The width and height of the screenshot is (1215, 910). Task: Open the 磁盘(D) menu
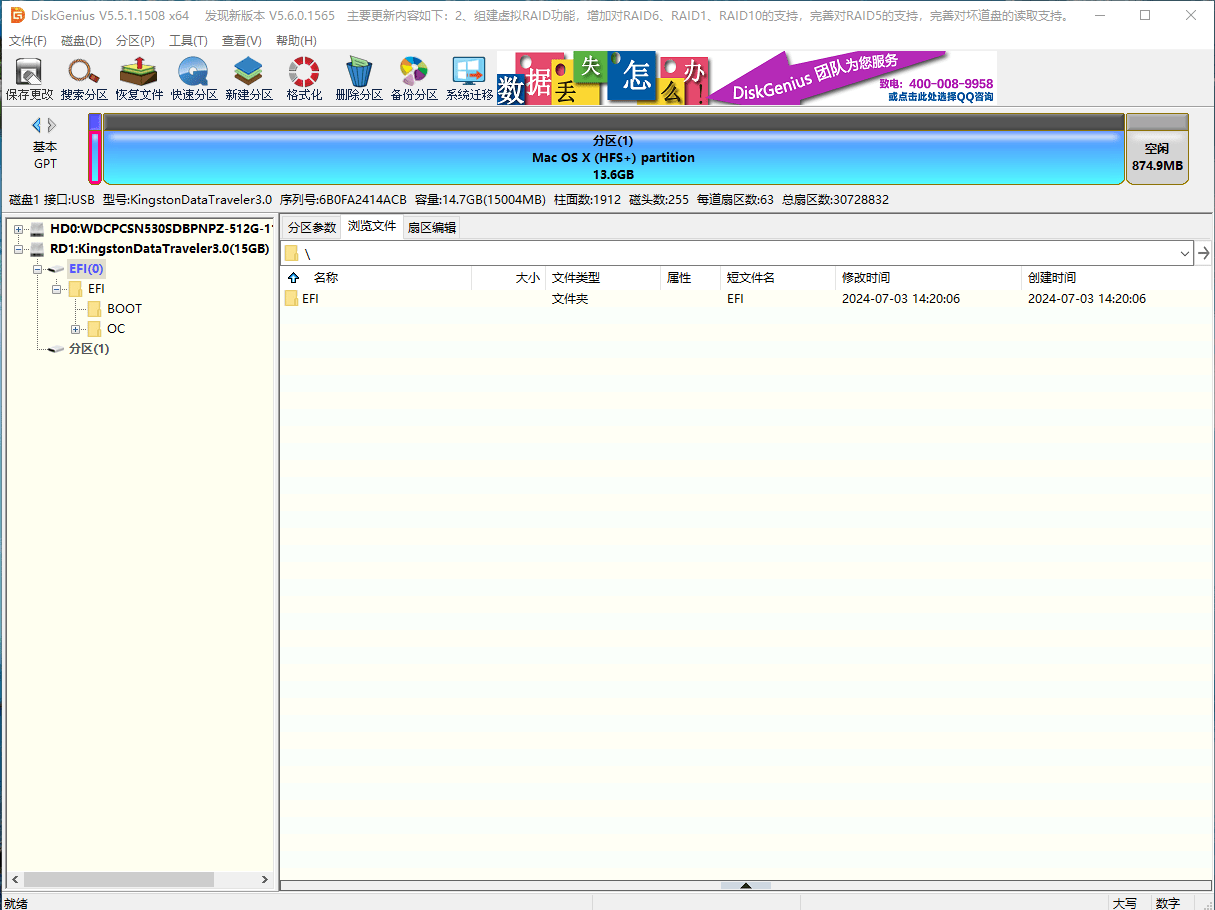click(x=81, y=41)
